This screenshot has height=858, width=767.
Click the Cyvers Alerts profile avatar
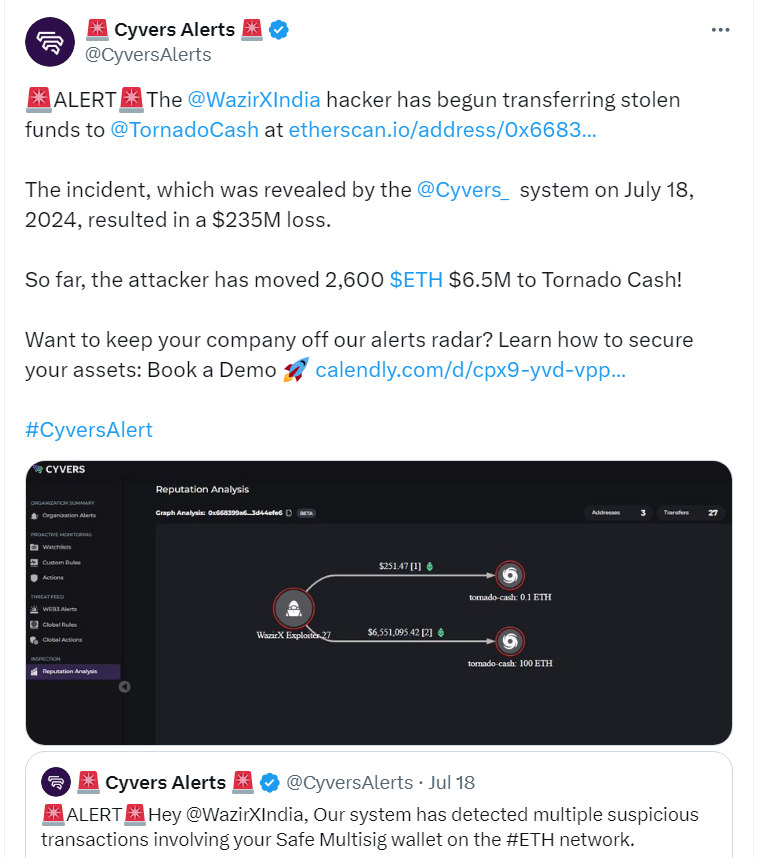(50, 42)
